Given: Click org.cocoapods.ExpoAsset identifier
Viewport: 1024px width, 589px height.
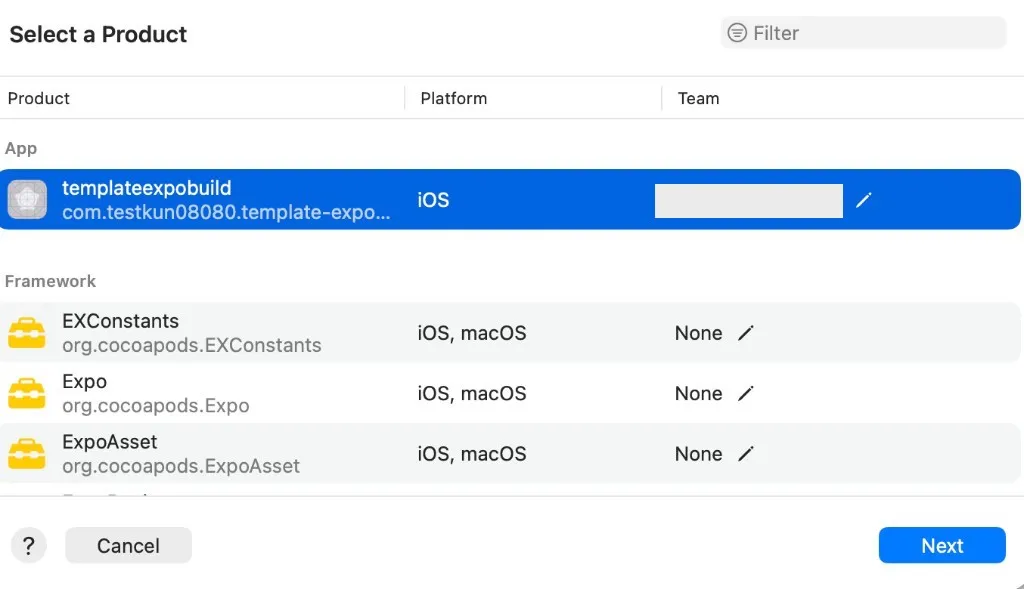Looking at the screenshot, I should 181,466.
